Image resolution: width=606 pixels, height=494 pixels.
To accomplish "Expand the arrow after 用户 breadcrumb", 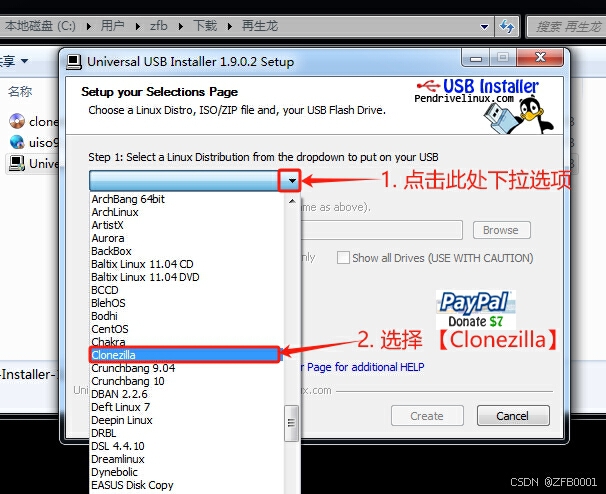I will pyautogui.click(x=138, y=27).
